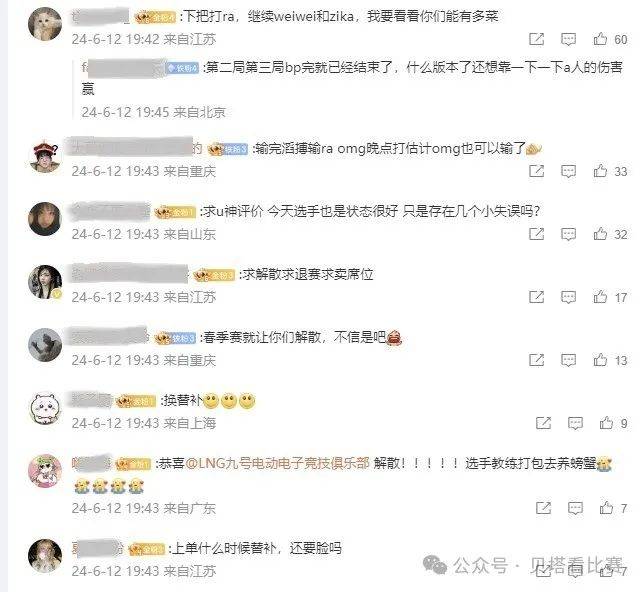Like the 换替补 comment
Screen dimensions: 644x592
[607, 423]
